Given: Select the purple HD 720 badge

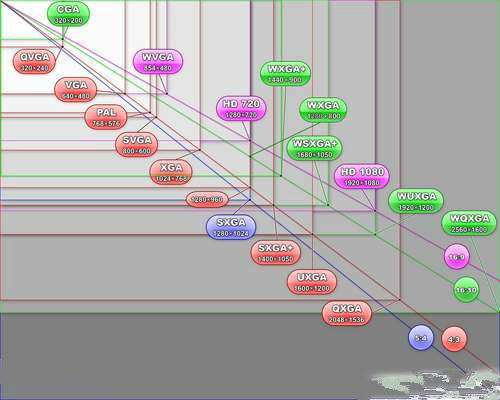Looking at the screenshot, I should tap(241, 109).
